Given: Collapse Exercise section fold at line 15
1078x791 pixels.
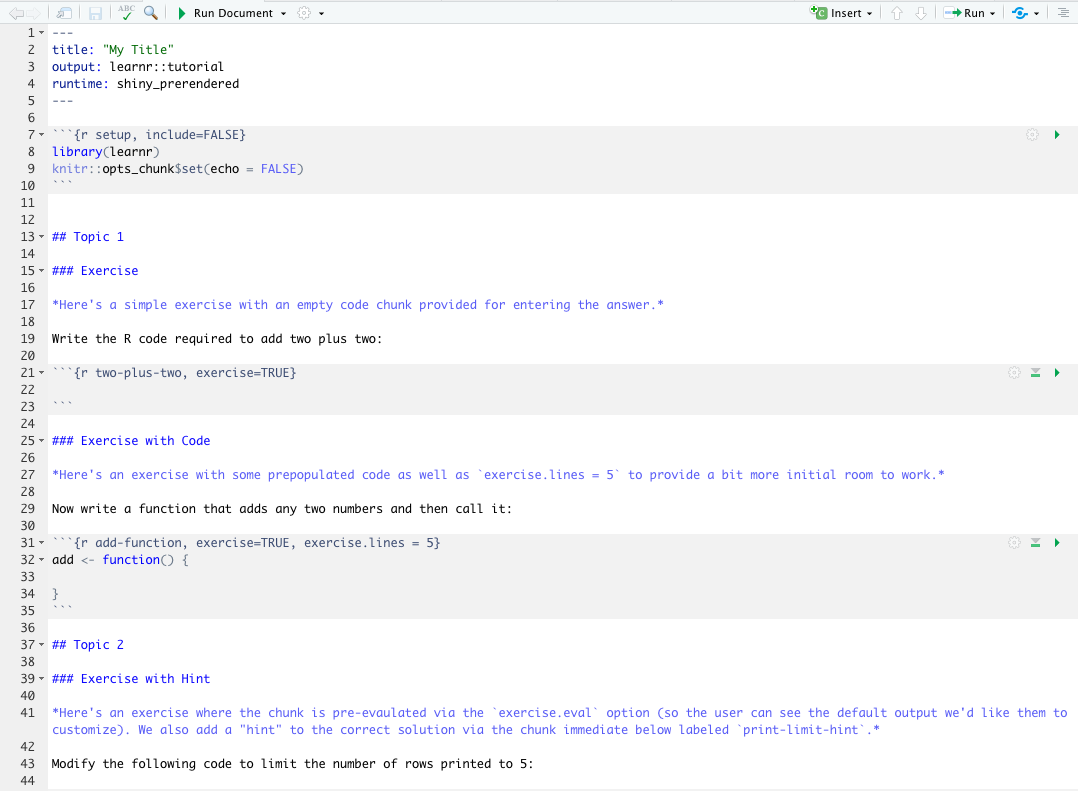Looking at the screenshot, I should click(x=41, y=271).
